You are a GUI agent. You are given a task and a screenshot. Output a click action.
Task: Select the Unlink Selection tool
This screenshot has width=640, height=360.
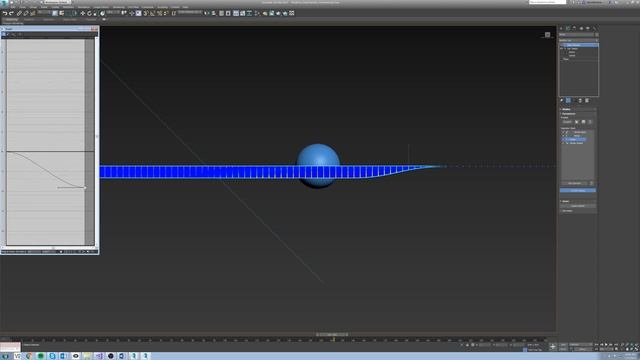click(26, 13)
